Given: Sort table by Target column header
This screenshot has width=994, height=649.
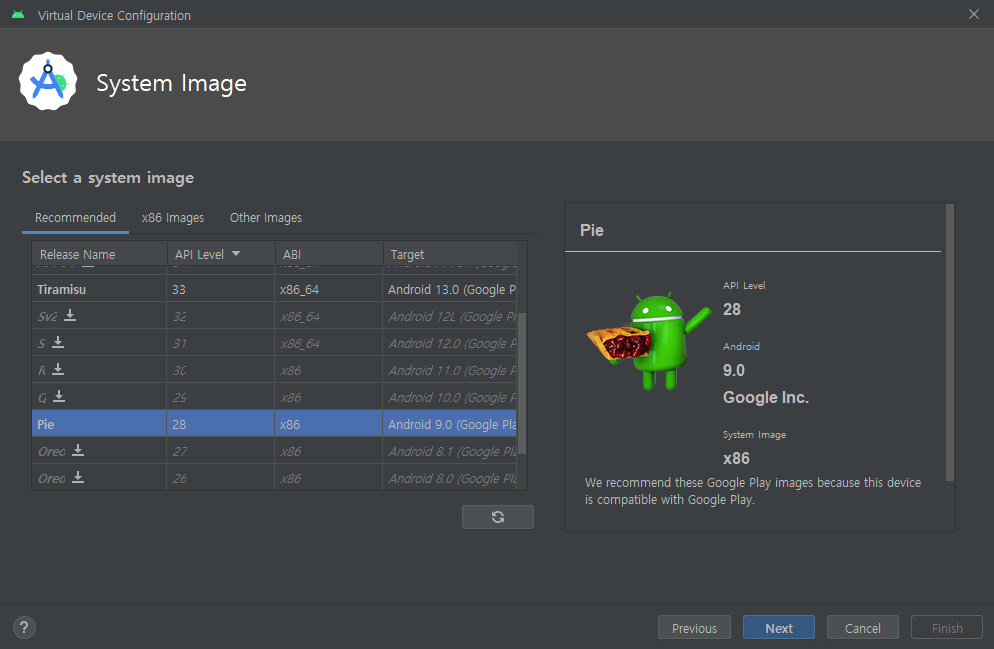Looking at the screenshot, I should [x=450, y=254].
